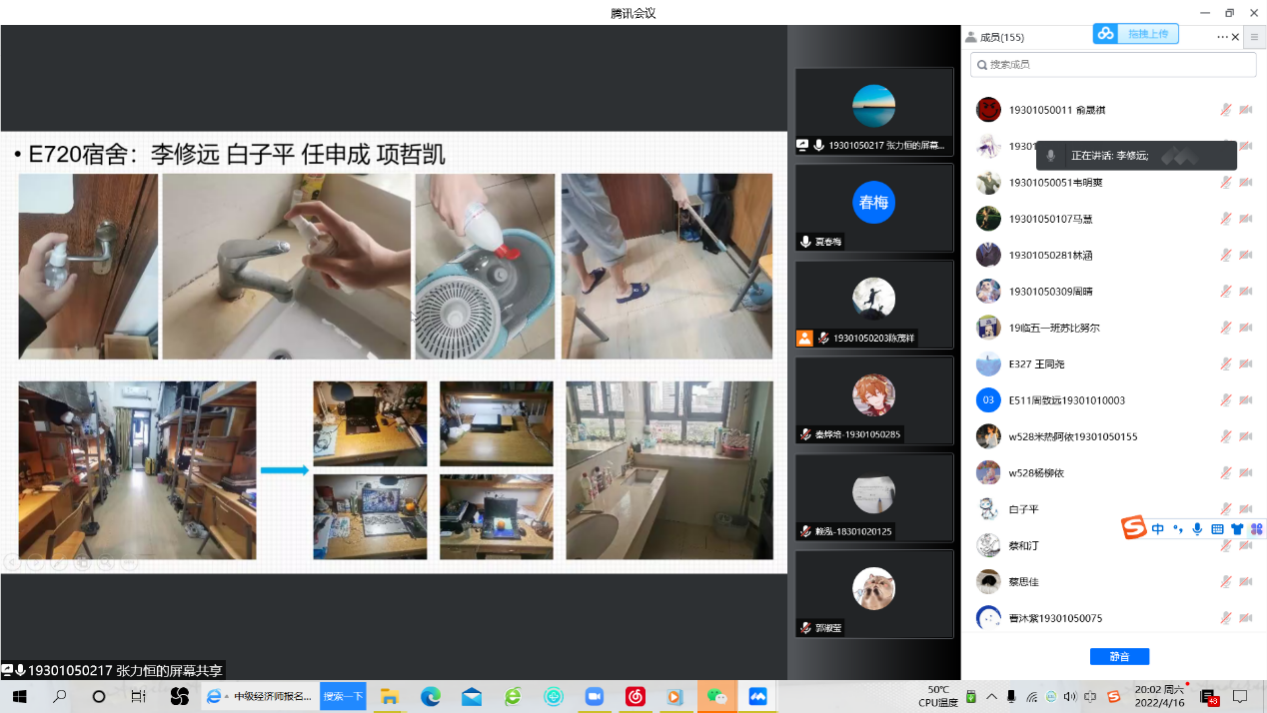This screenshot has height=713, width=1267.
Task: Select member E511周致远19301010003
Action: [x=1113, y=400]
